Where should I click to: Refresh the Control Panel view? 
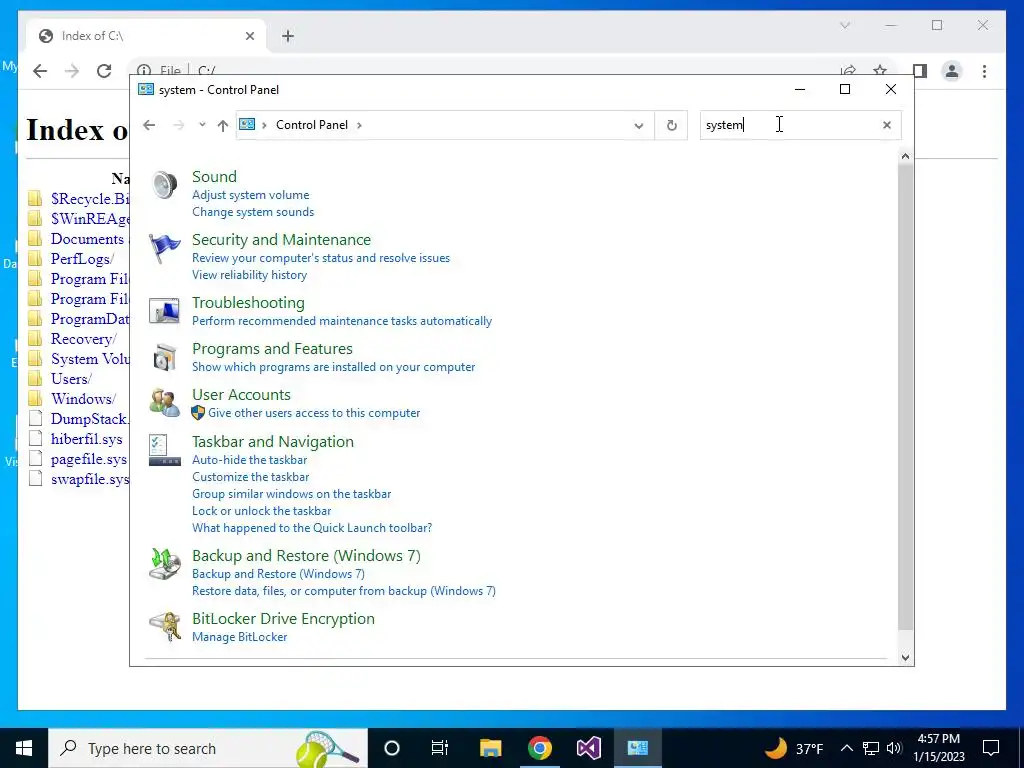[x=671, y=125]
